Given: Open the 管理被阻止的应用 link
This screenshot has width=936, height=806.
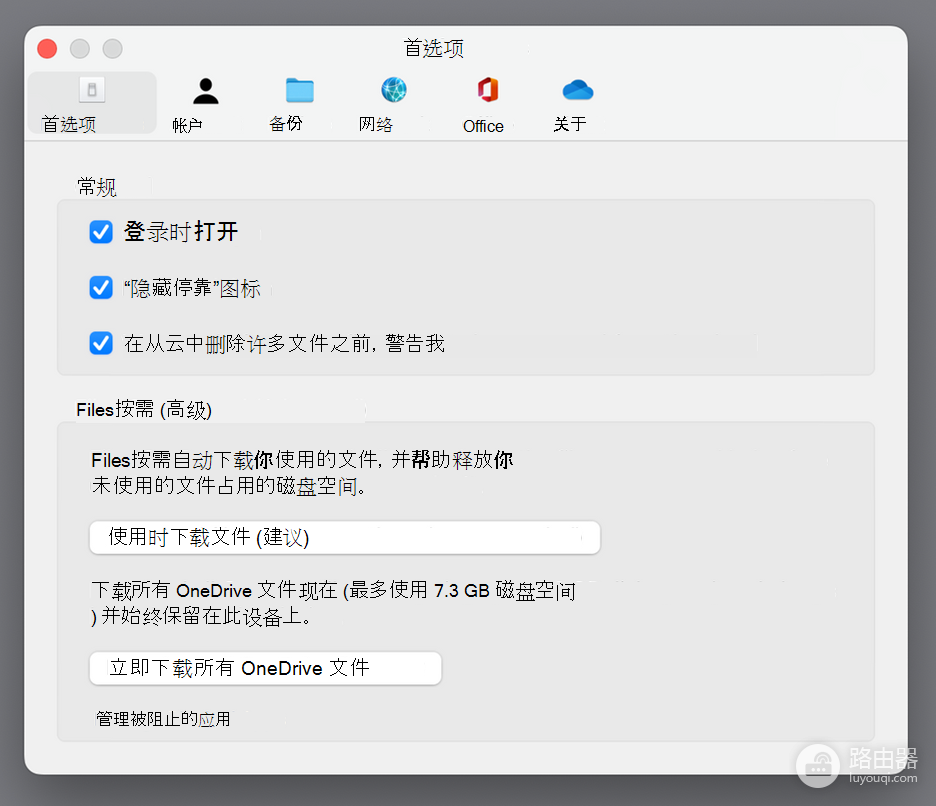Looking at the screenshot, I should point(163,719).
